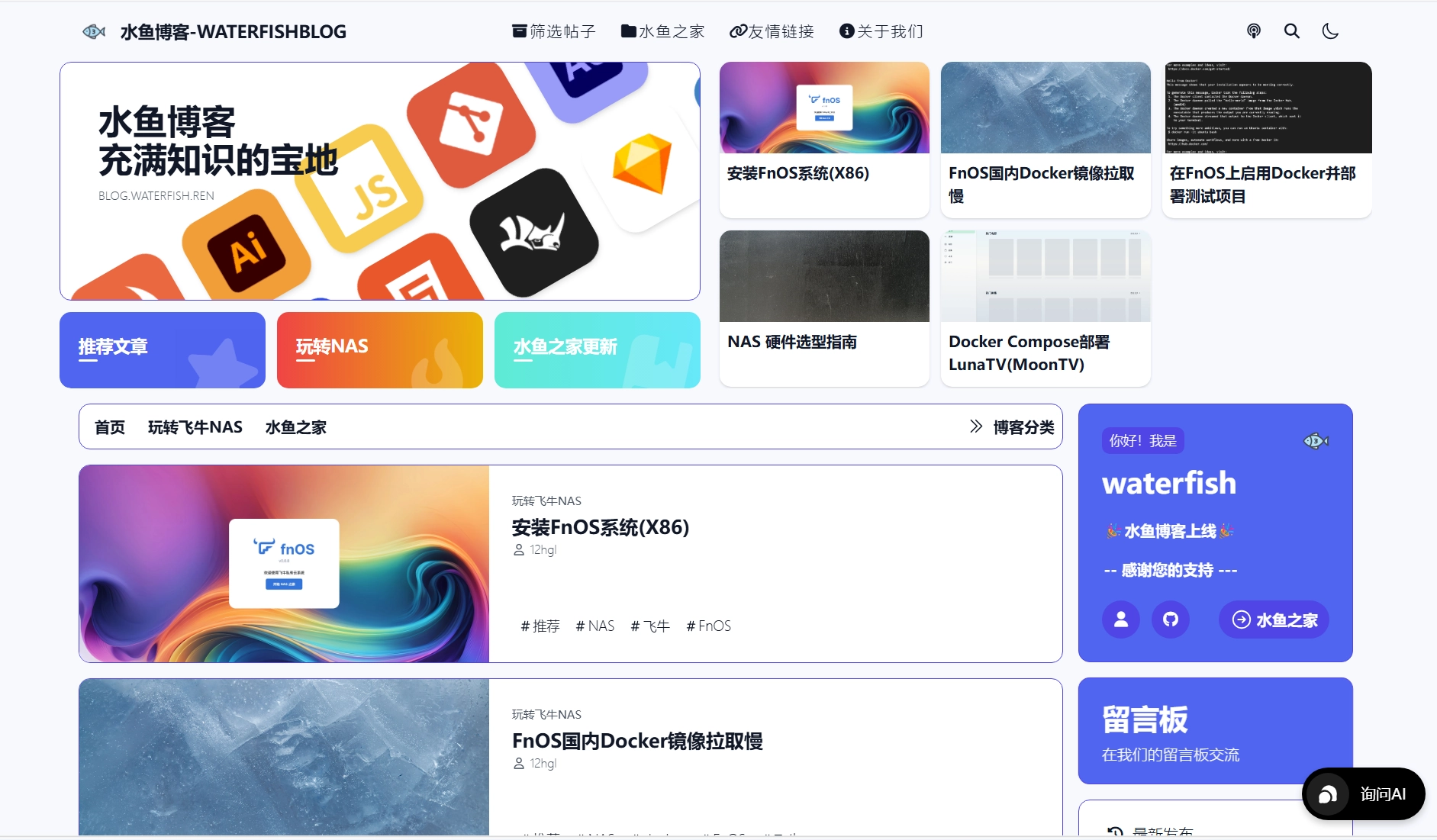Click the author 12hgl under FnOS国内Docker镜像拉取慢
1437x840 pixels.
point(535,764)
